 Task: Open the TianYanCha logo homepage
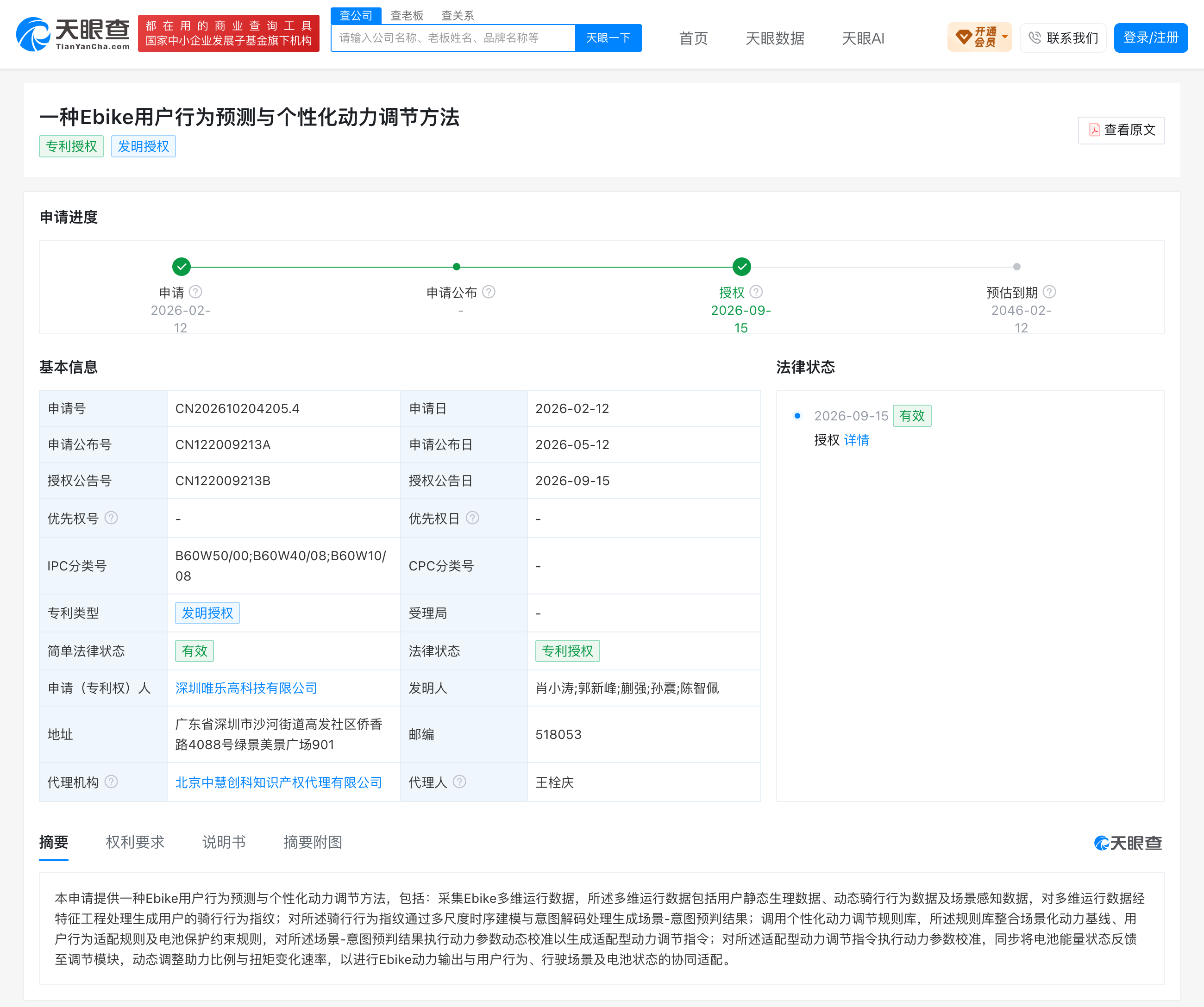(x=73, y=34)
